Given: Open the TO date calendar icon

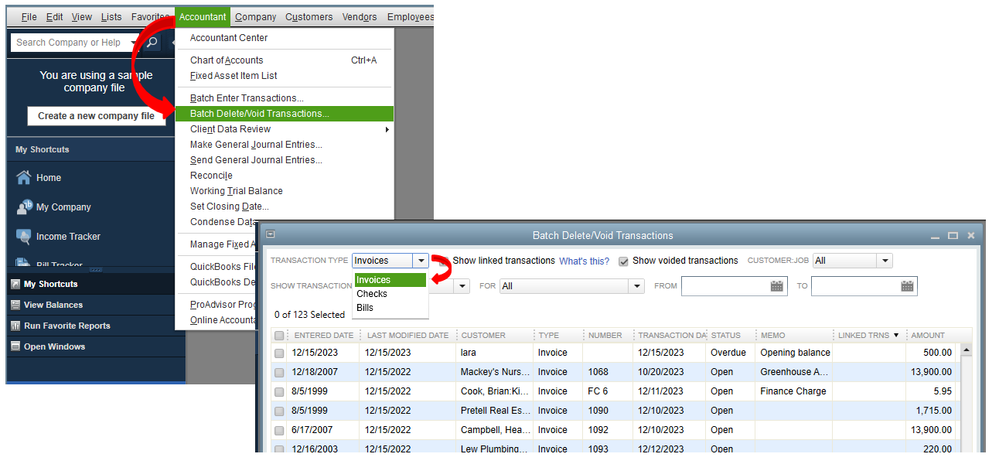Looking at the screenshot, I should pos(907,286).
